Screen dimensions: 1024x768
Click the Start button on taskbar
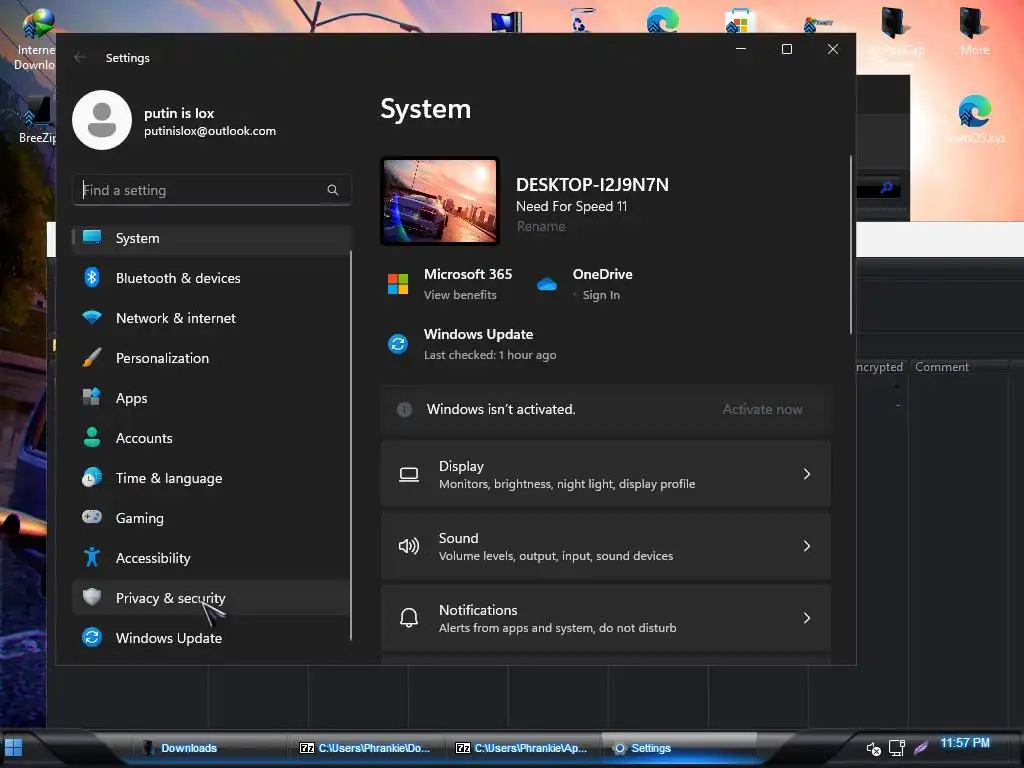(x=13, y=747)
